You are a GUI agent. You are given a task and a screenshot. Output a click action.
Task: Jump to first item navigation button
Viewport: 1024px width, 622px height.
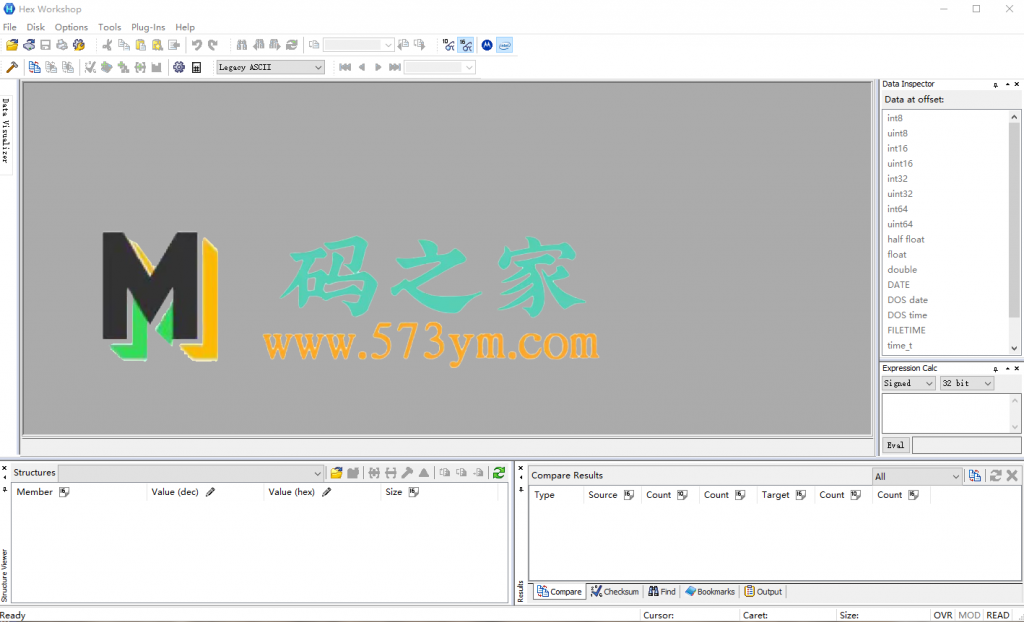[345, 67]
